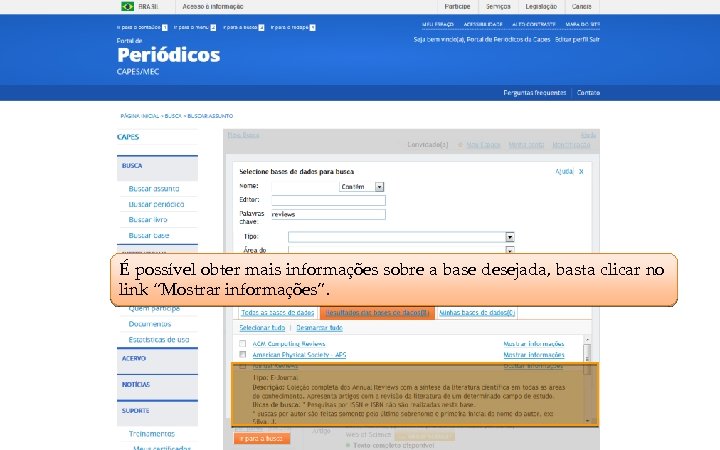The image size is (720, 450).
Task: Open American Physical Society - APS link
Action: pos(299,355)
